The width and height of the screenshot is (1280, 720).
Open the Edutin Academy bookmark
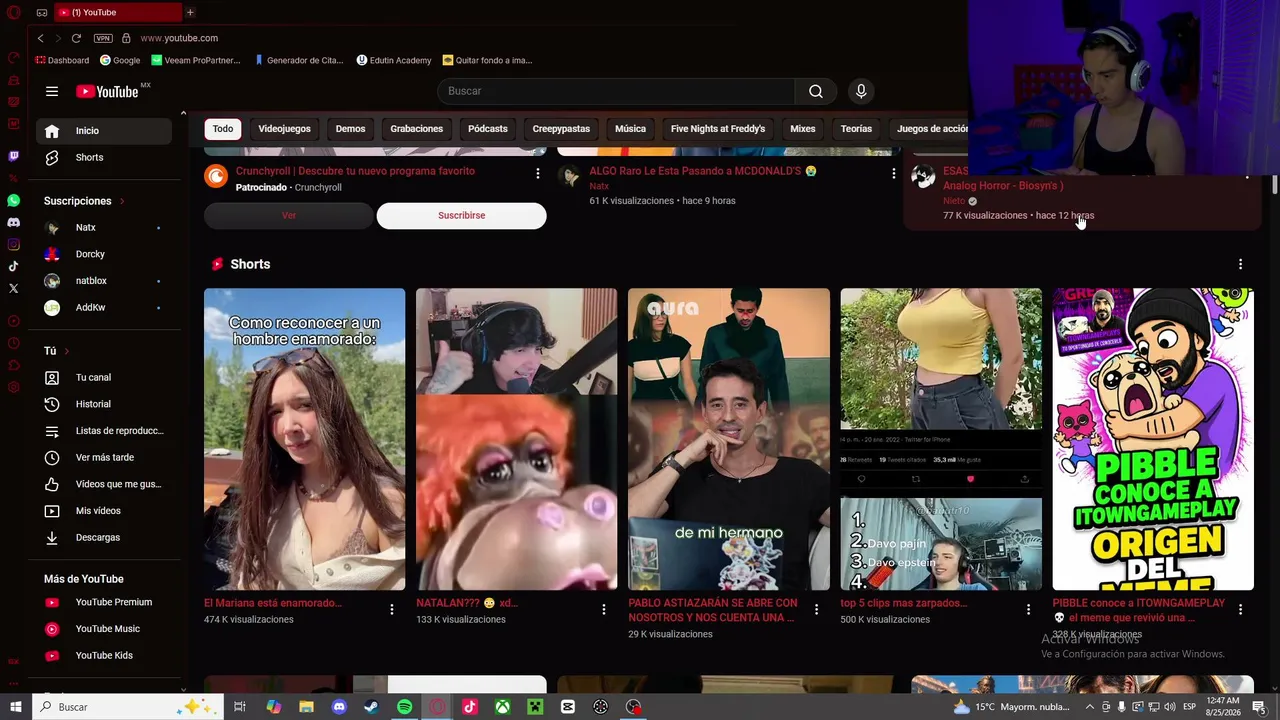pyautogui.click(x=394, y=60)
